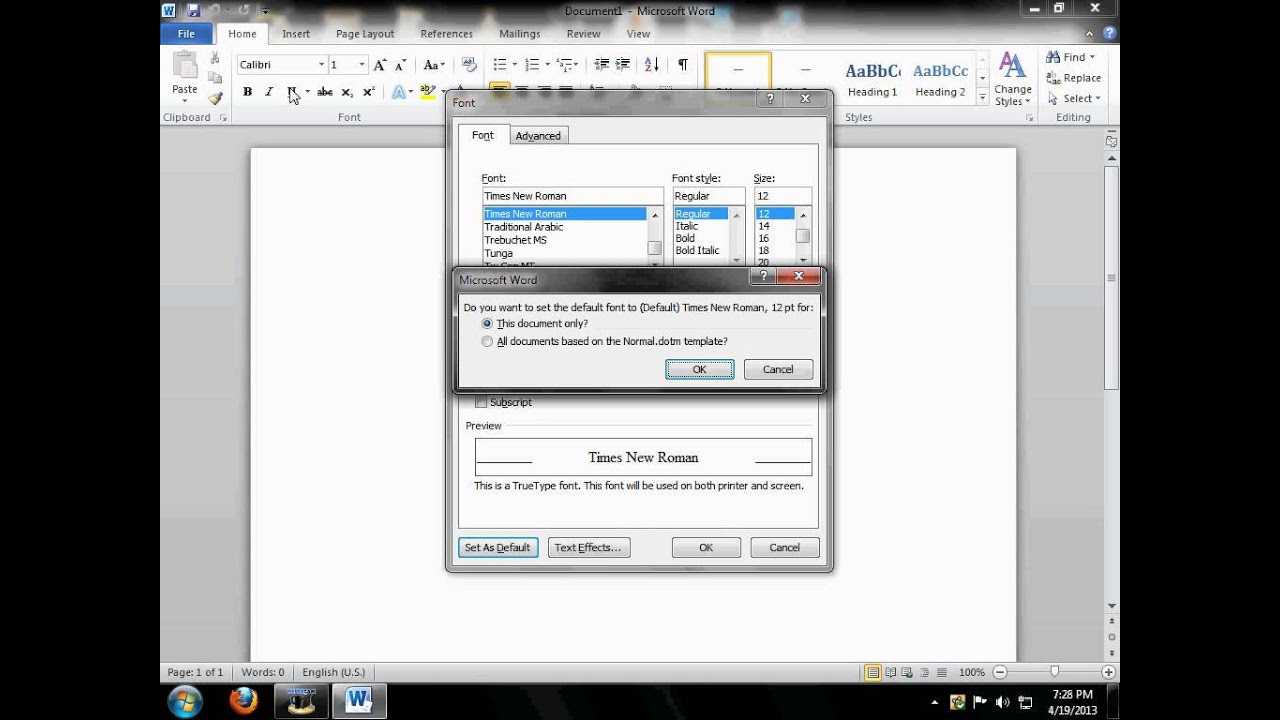Screen dimensions: 1280x720
Task: Click the Font name input field
Action: tap(572, 196)
